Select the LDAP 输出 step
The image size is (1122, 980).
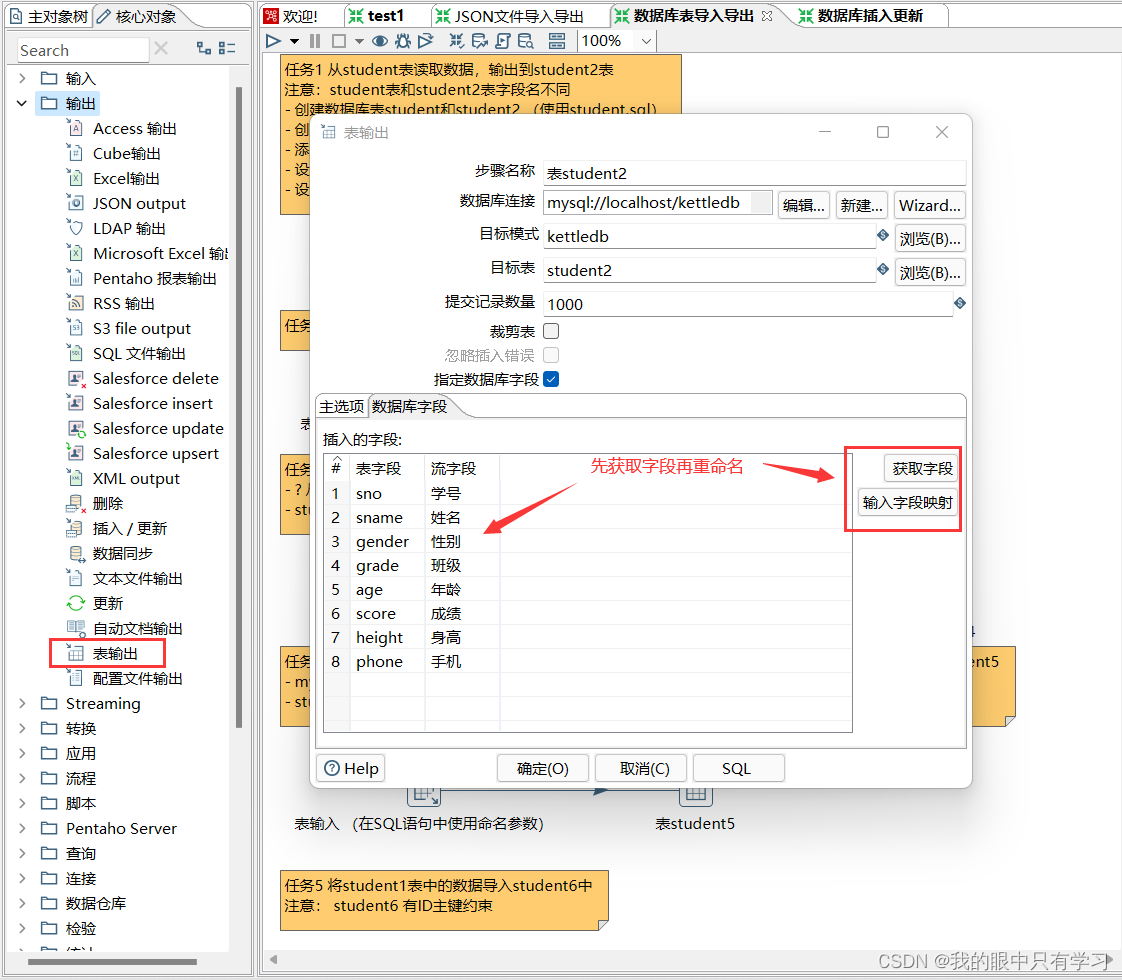tap(129, 228)
